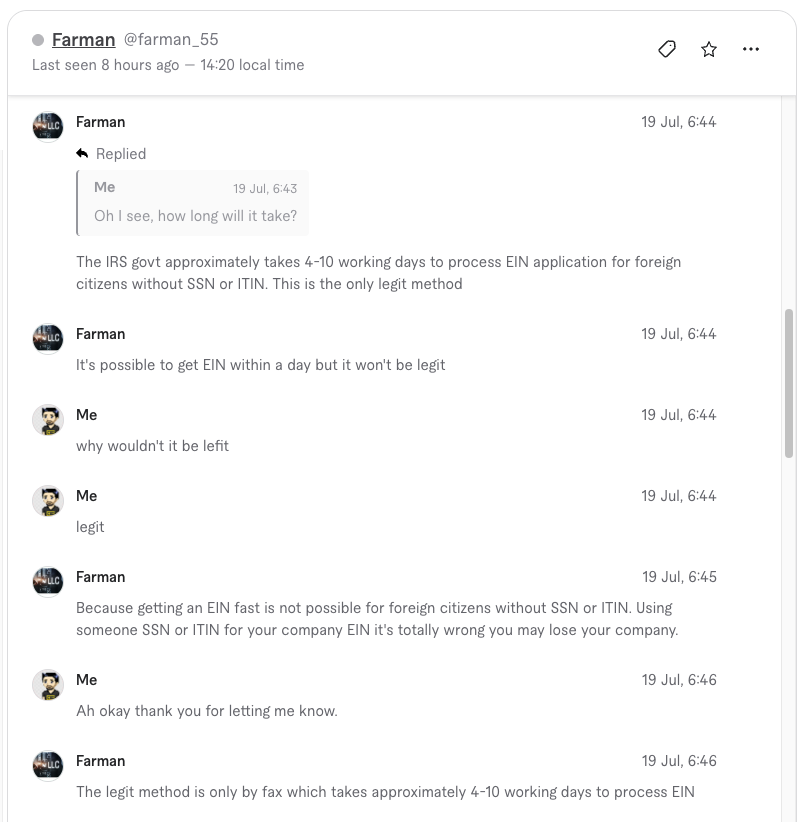Viewport: 806px width, 822px height.
Task: Click the conversation scrollbar thumb
Action: click(789, 384)
